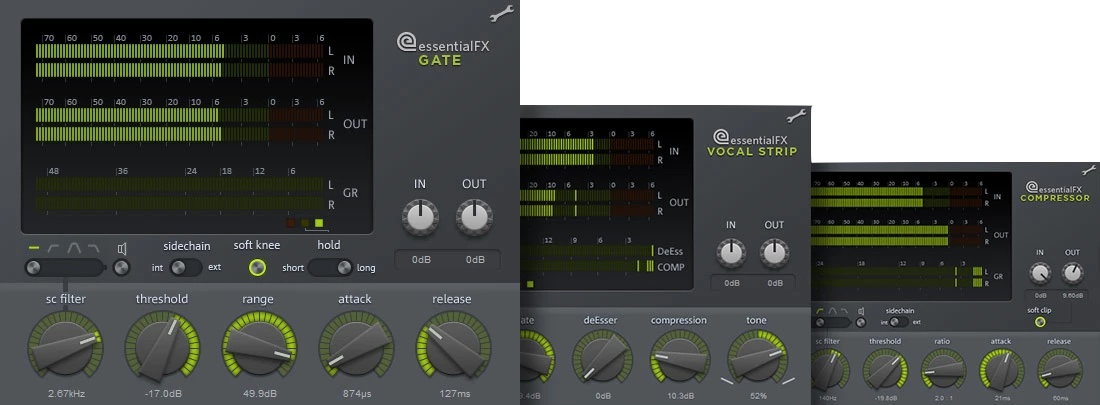Click the Compressor release knob
This screenshot has height=405, width=1100.
pyautogui.click(x=1059, y=370)
